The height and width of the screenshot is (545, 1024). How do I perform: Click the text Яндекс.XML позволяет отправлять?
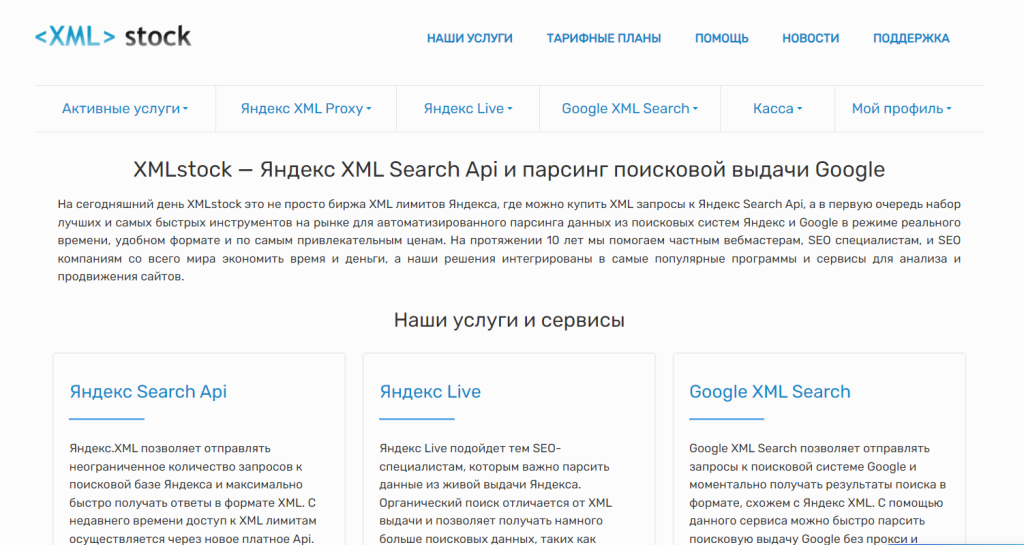[x=170, y=448]
